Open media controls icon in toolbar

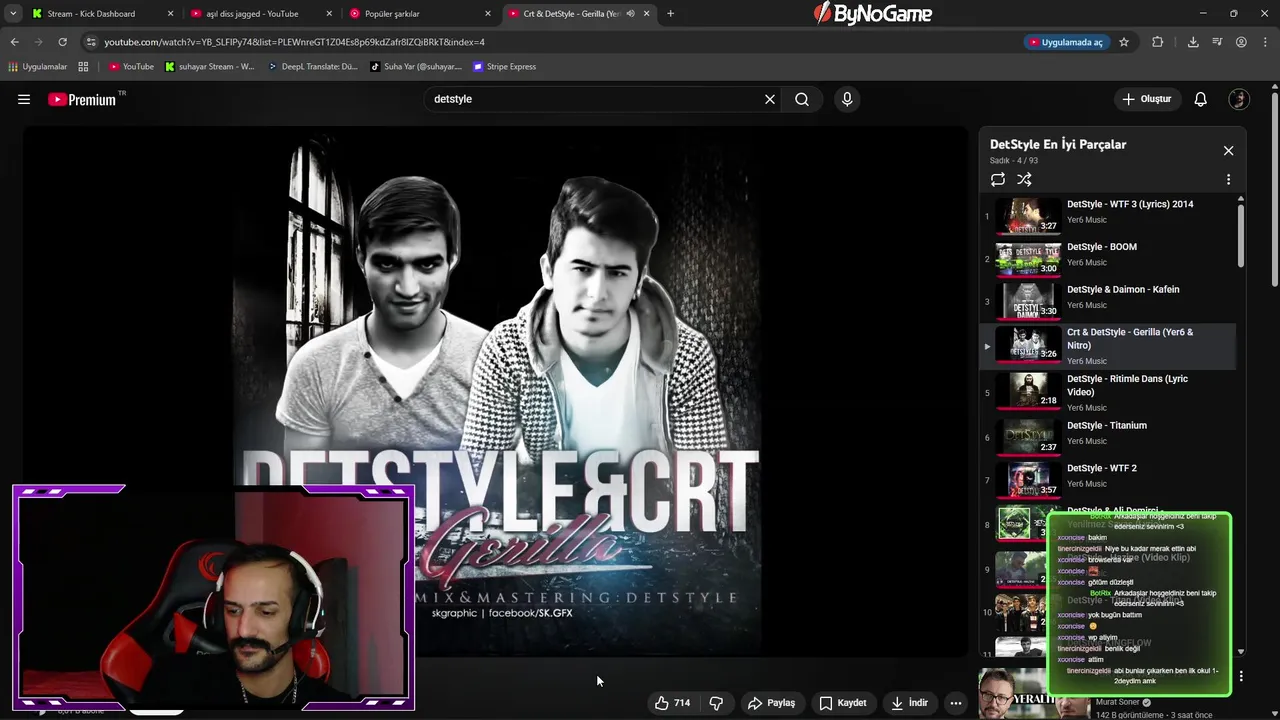1217,42
